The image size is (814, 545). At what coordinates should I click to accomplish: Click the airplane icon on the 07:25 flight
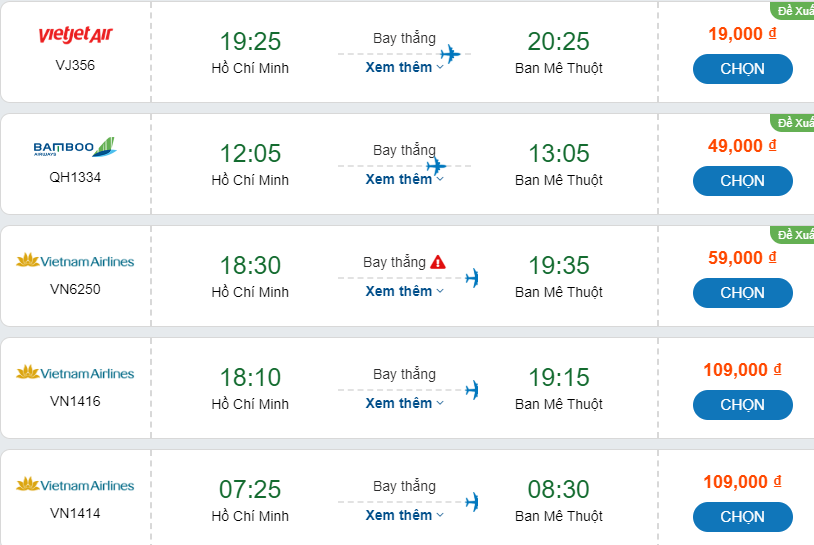tap(472, 501)
